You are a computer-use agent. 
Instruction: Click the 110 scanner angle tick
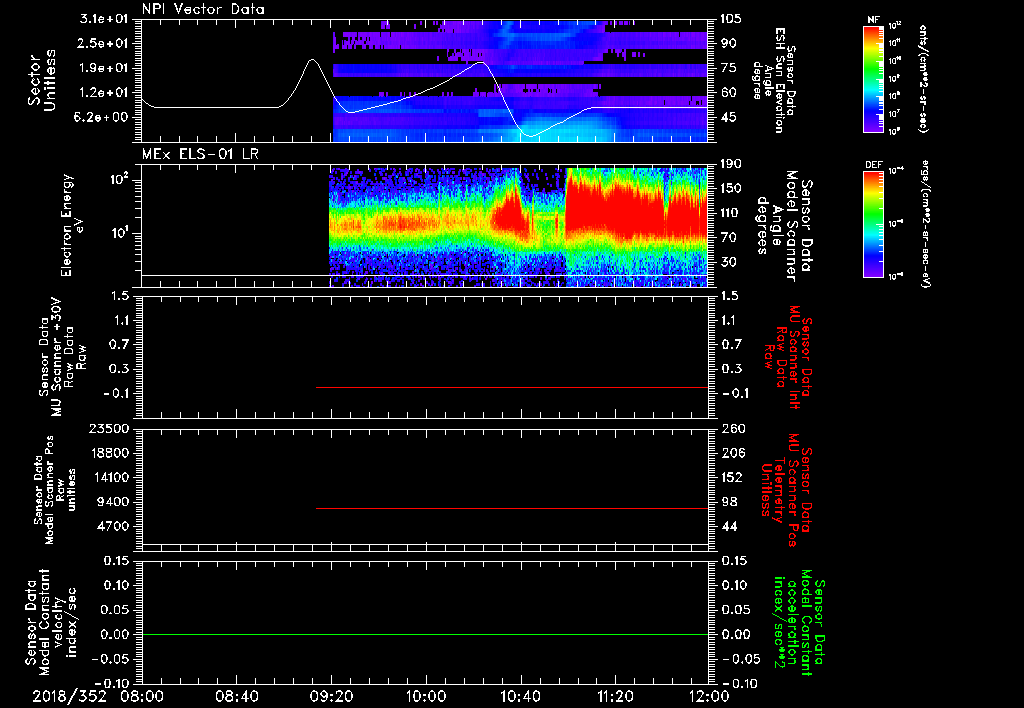point(731,213)
